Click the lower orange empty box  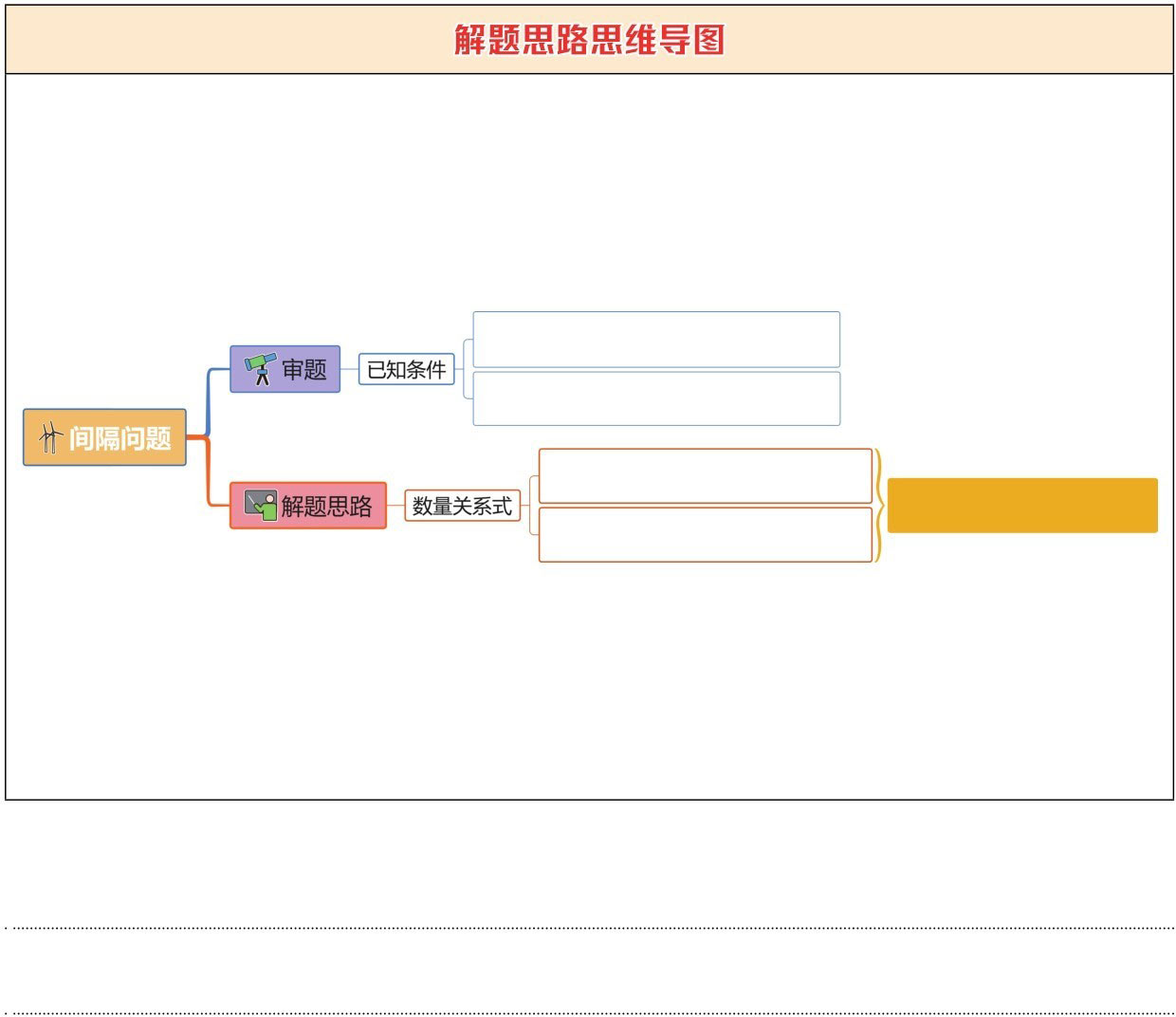[705, 535]
